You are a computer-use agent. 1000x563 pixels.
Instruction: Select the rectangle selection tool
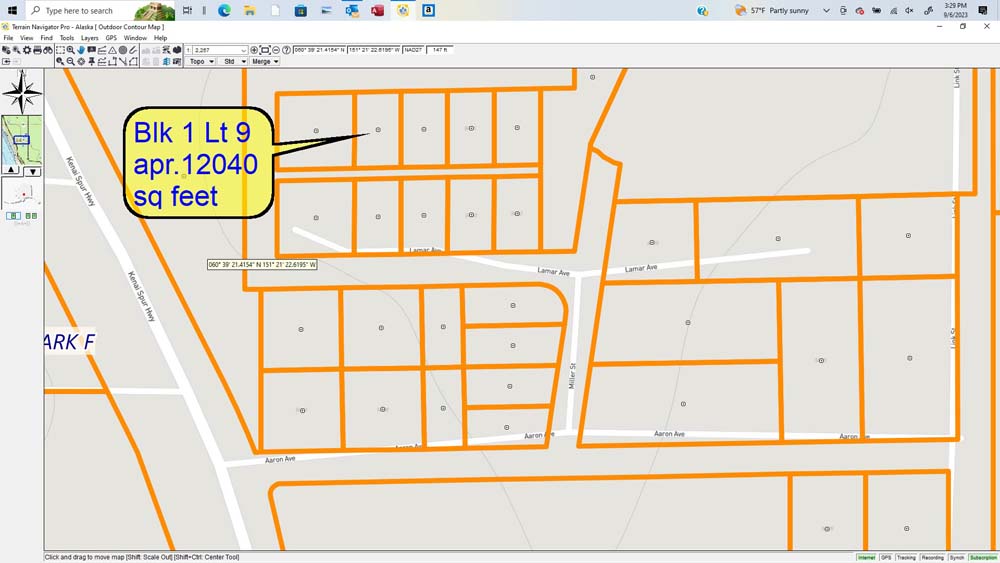pyautogui.click(x=60, y=50)
